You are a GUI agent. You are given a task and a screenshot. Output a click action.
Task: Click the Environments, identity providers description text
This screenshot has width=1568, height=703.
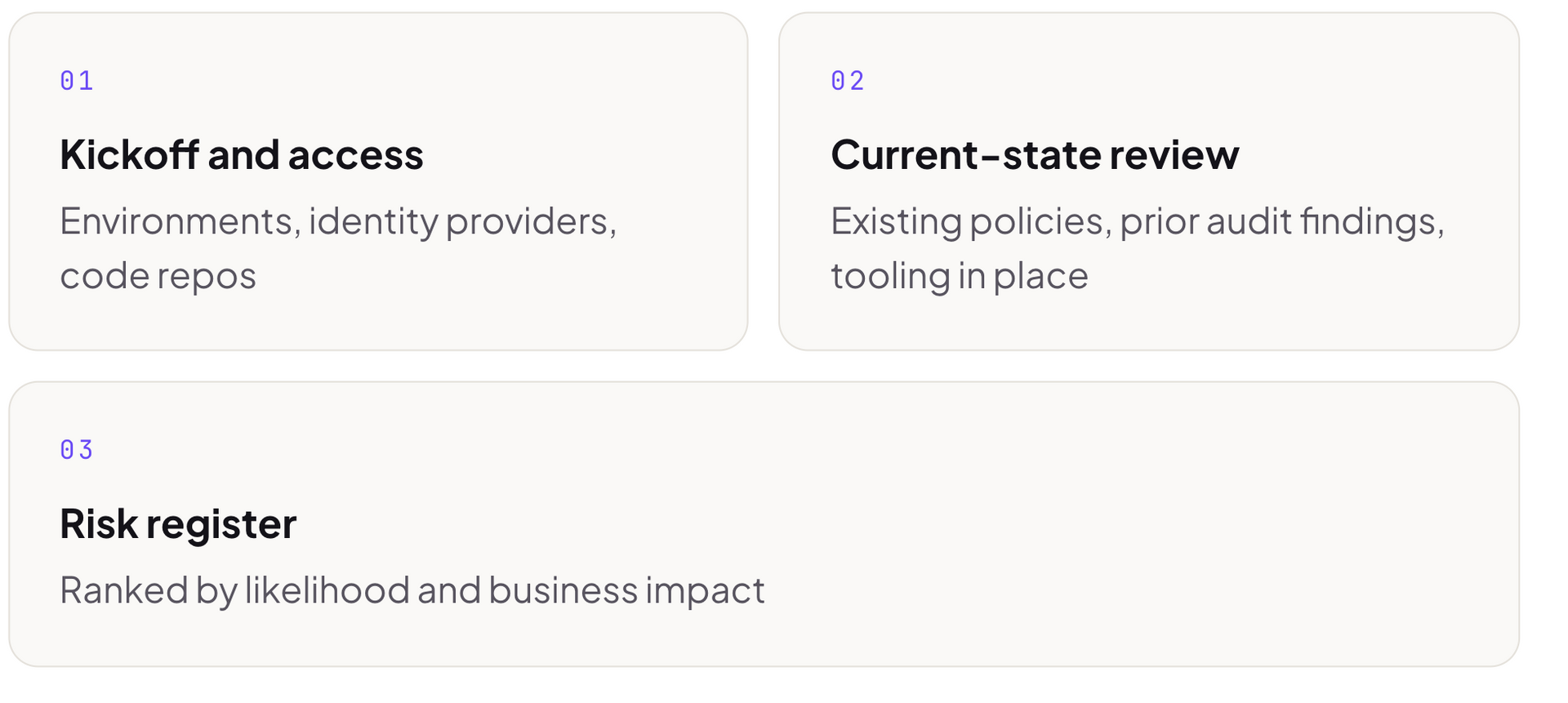(x=338, y=222)
